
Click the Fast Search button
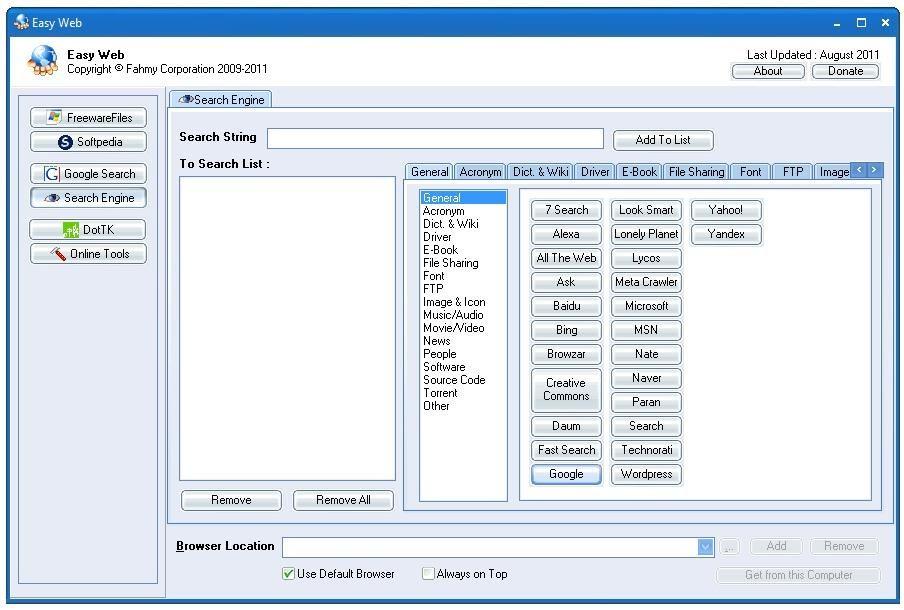(x=566, y=450)
